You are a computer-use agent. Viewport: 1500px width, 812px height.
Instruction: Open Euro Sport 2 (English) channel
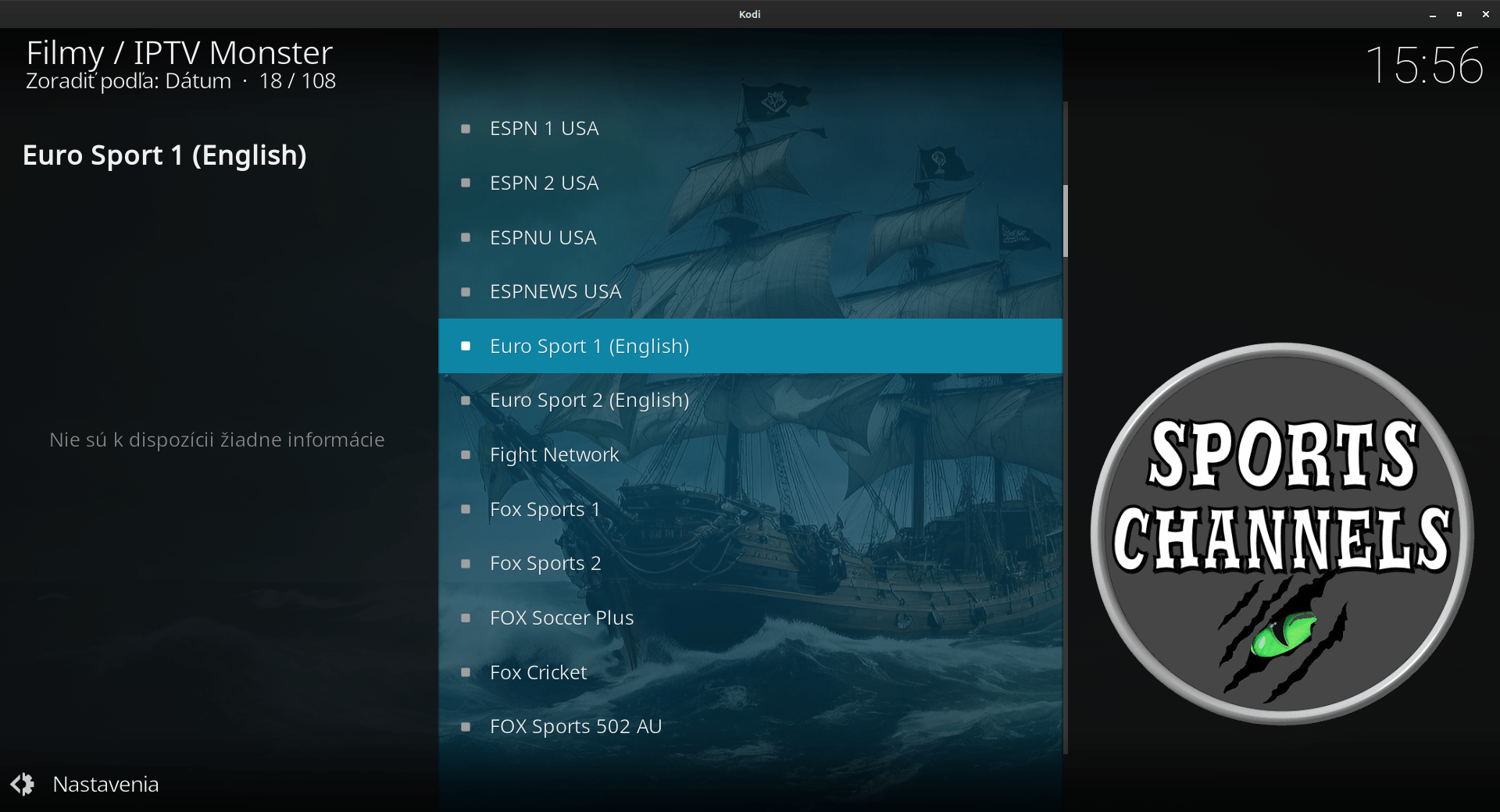pos(589,401)
